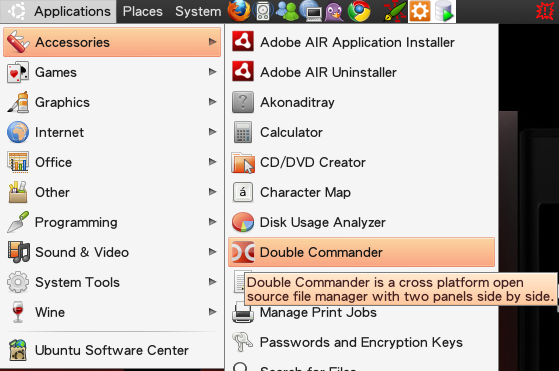Start Adobe AIR Application Installer

click(361, 42)
